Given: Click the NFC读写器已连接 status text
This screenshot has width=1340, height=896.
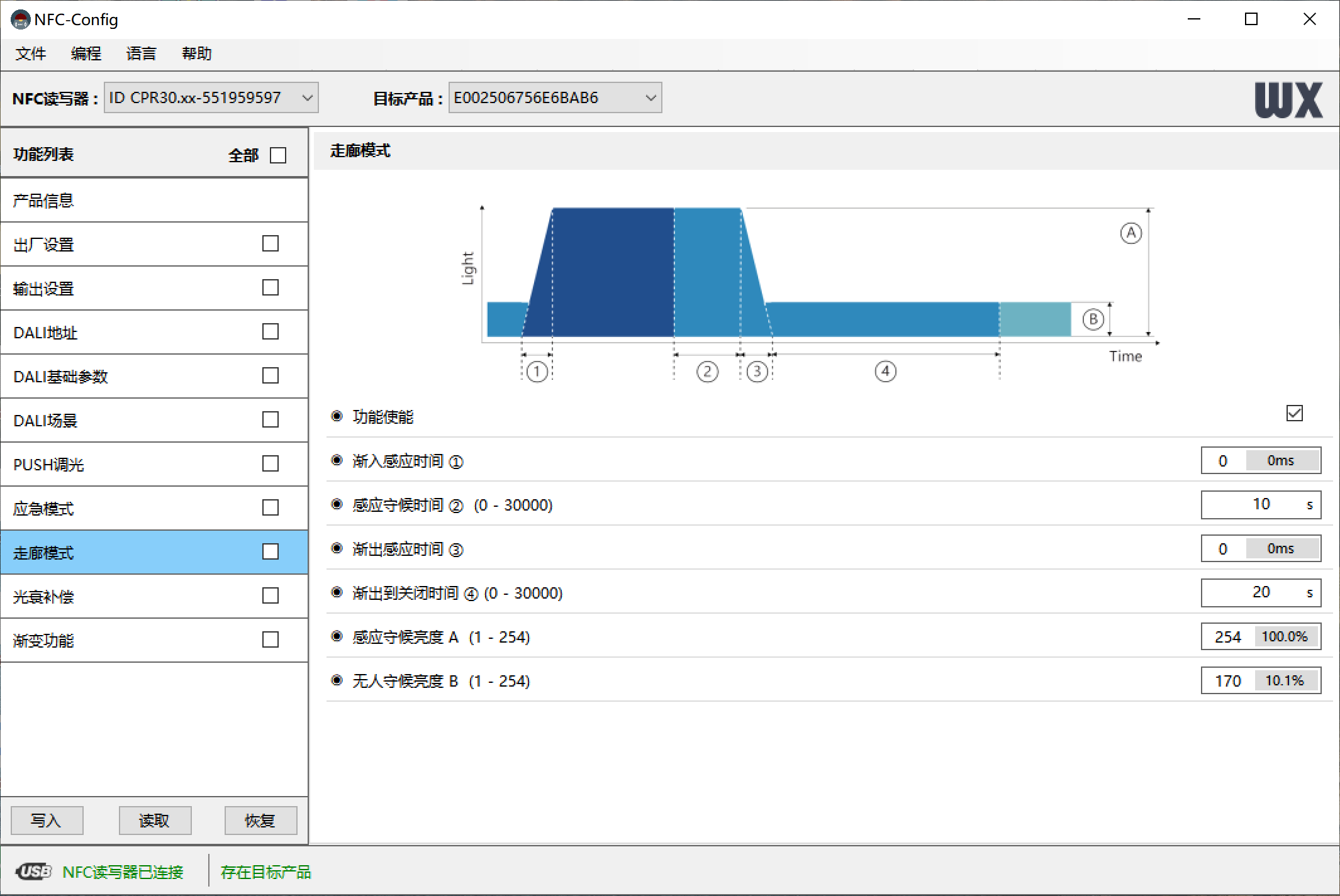Looking at the screenshot, I should [123, 872].
